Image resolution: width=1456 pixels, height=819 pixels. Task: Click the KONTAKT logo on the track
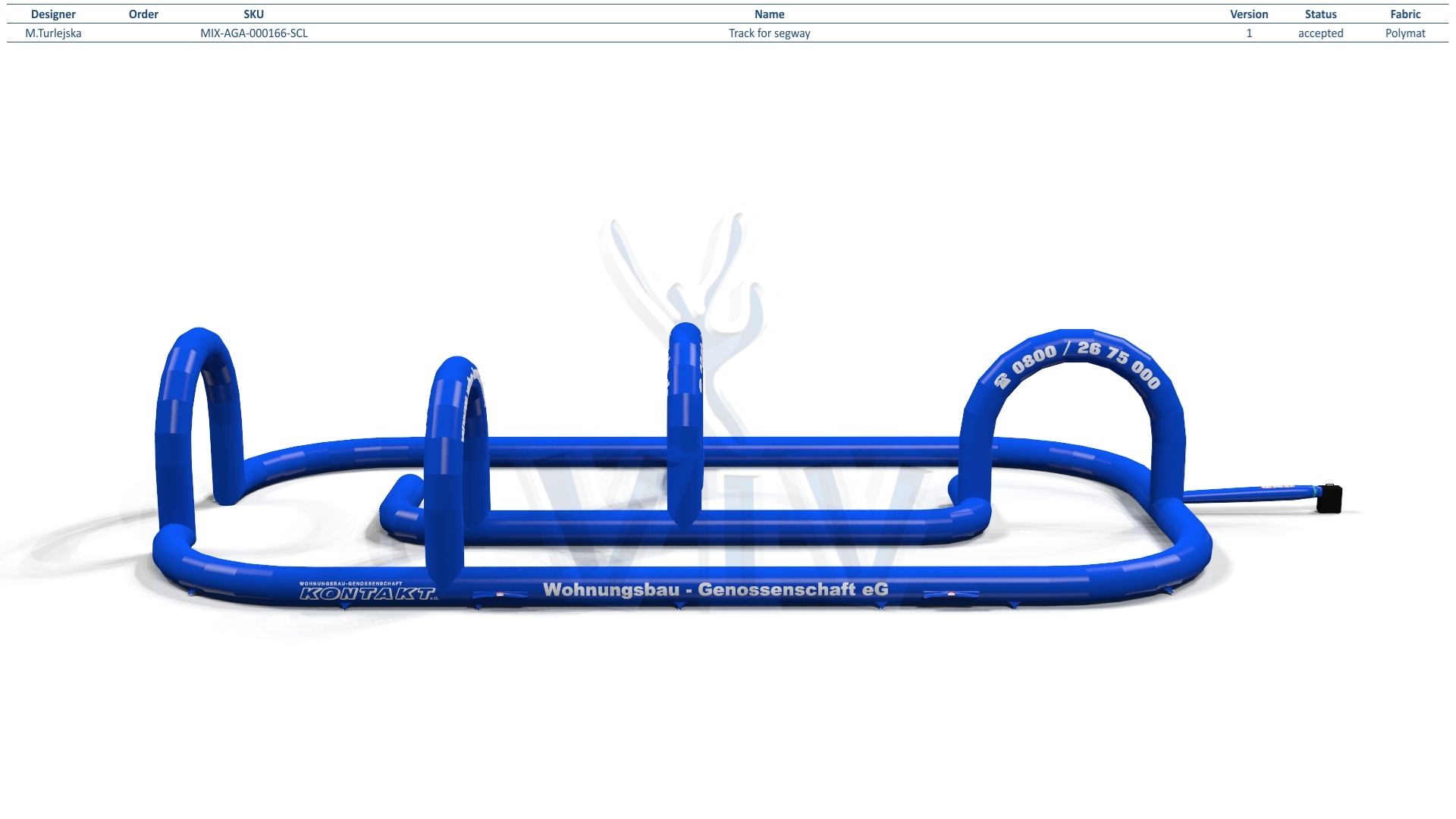[369, 591]
